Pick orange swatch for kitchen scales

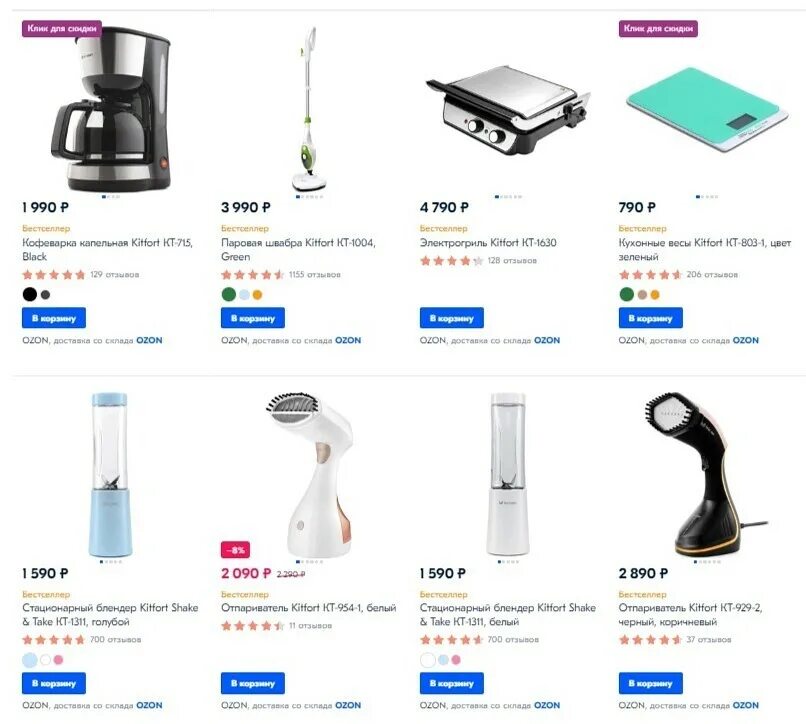click(x=655, y=295)
